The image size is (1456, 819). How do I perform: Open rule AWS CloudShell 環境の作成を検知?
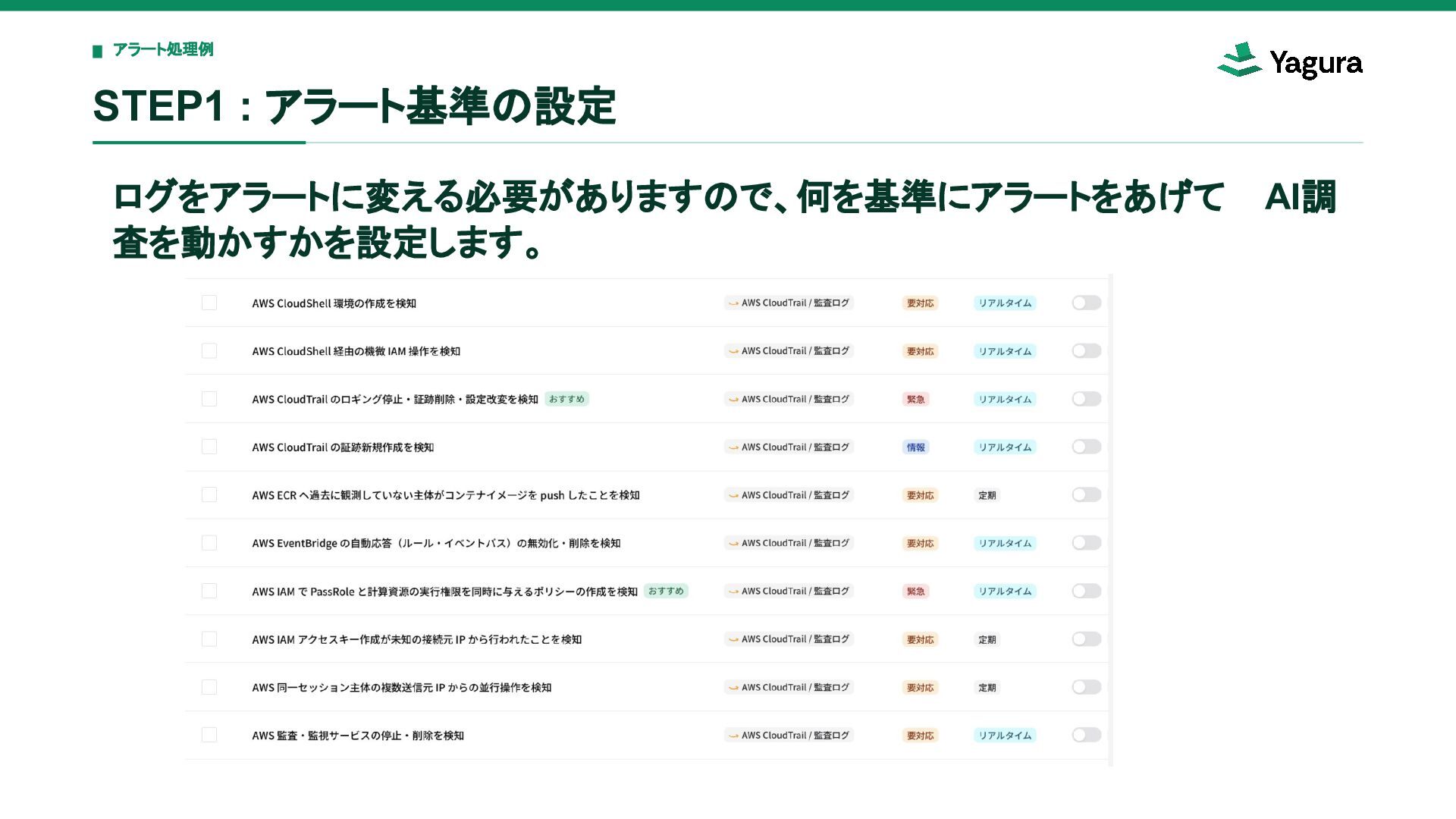334,303
